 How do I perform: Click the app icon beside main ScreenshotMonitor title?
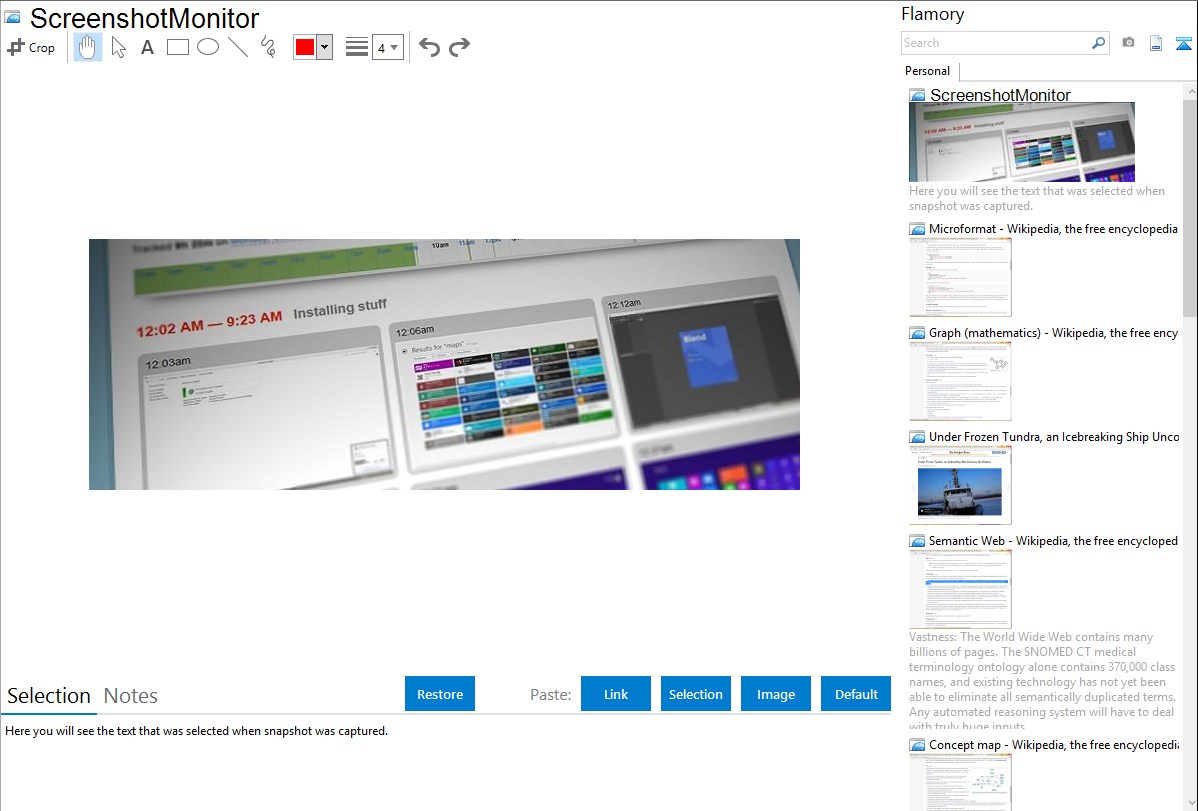coord(12,17)
